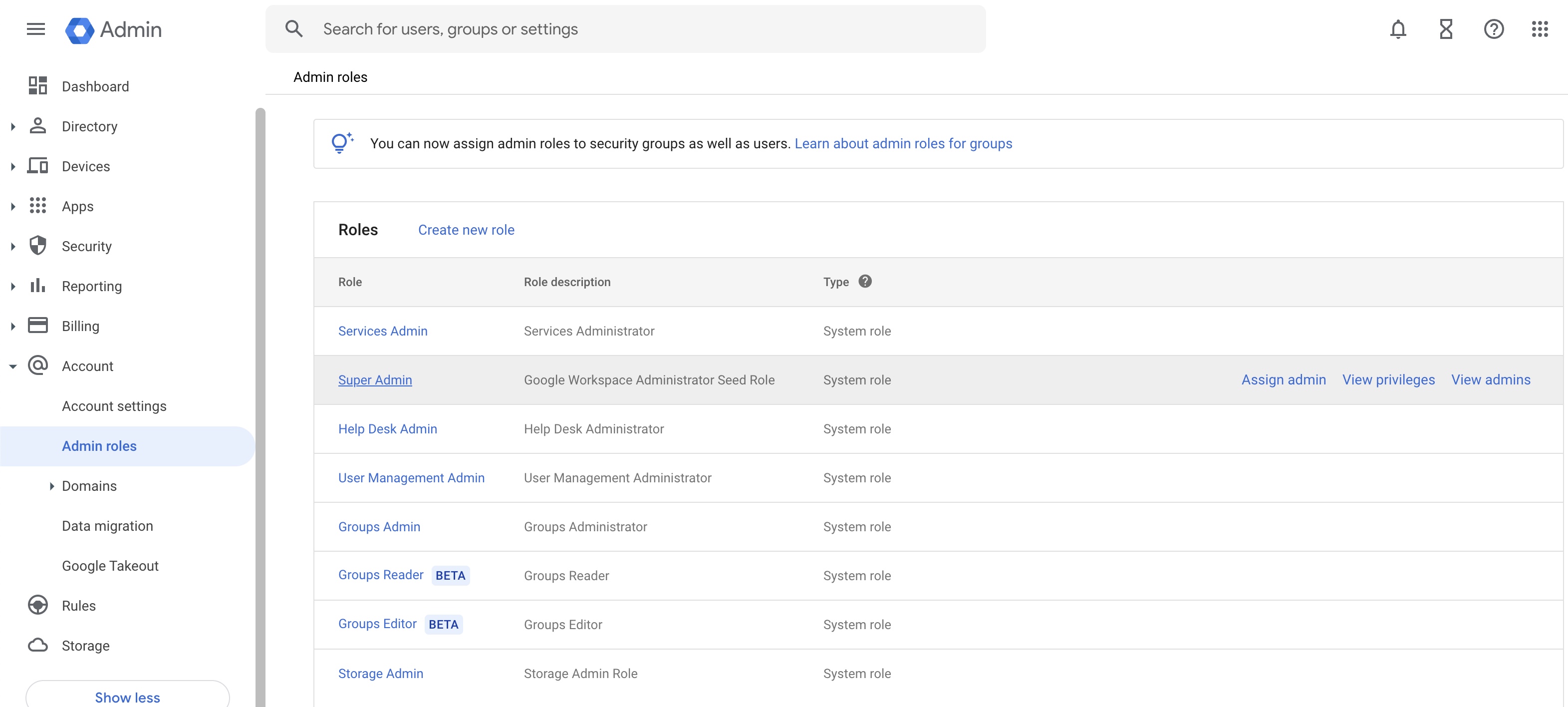Expand the Directory section arrow
Viewport: 1568px width, 707px height.
13,127
